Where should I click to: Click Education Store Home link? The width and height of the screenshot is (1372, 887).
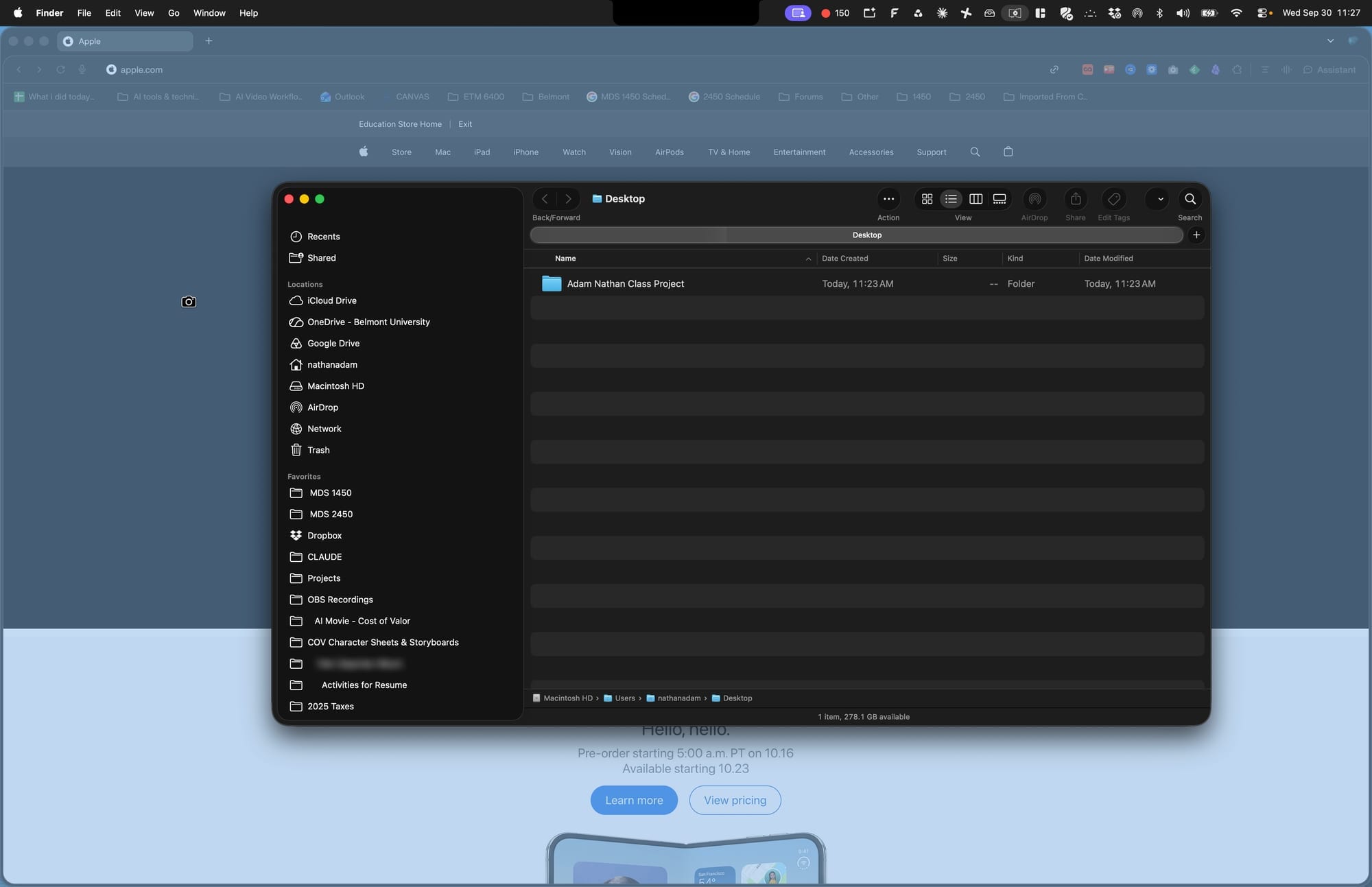(x=400, y=124)
